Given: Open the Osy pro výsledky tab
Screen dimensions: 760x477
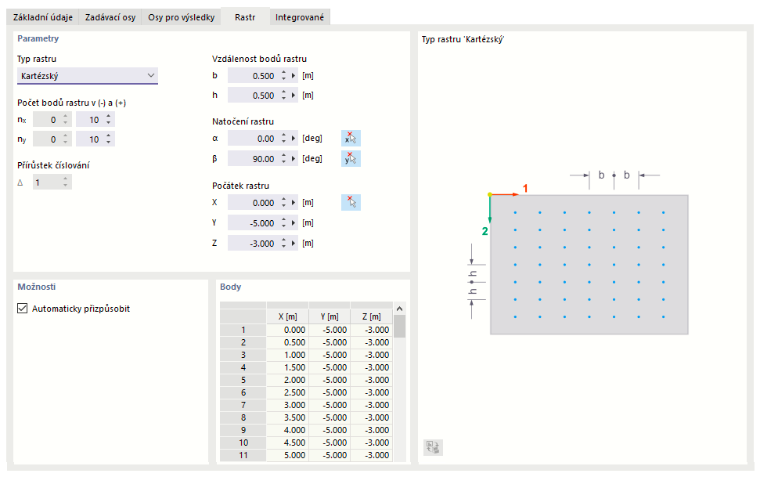Looking at the screenshot, I should 181,17.
